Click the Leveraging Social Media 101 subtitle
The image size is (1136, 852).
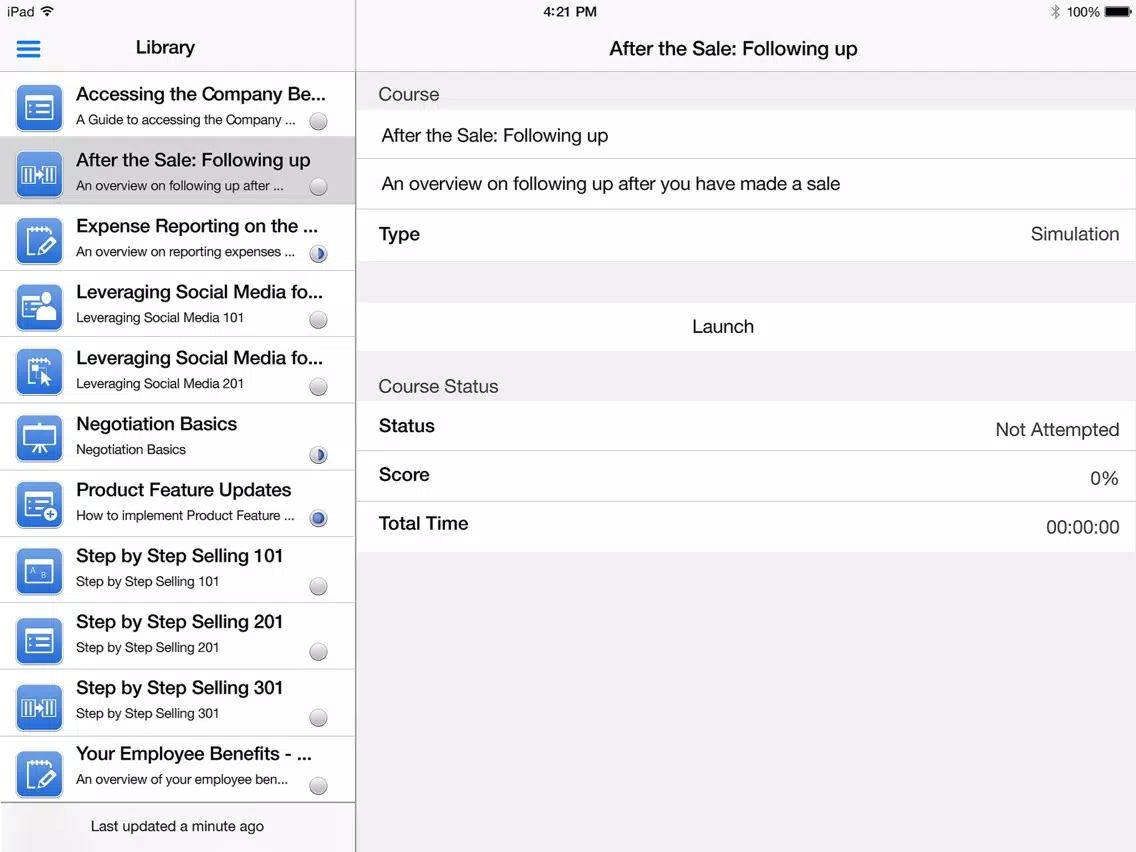[x=159, y=317]
